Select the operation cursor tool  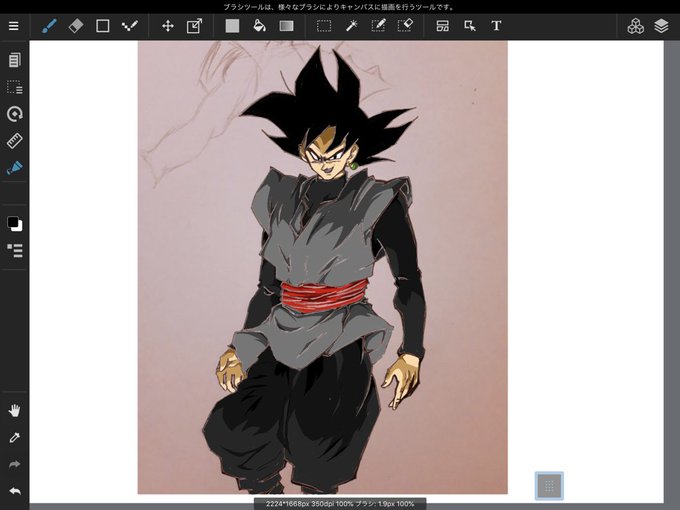coord(470,26)
